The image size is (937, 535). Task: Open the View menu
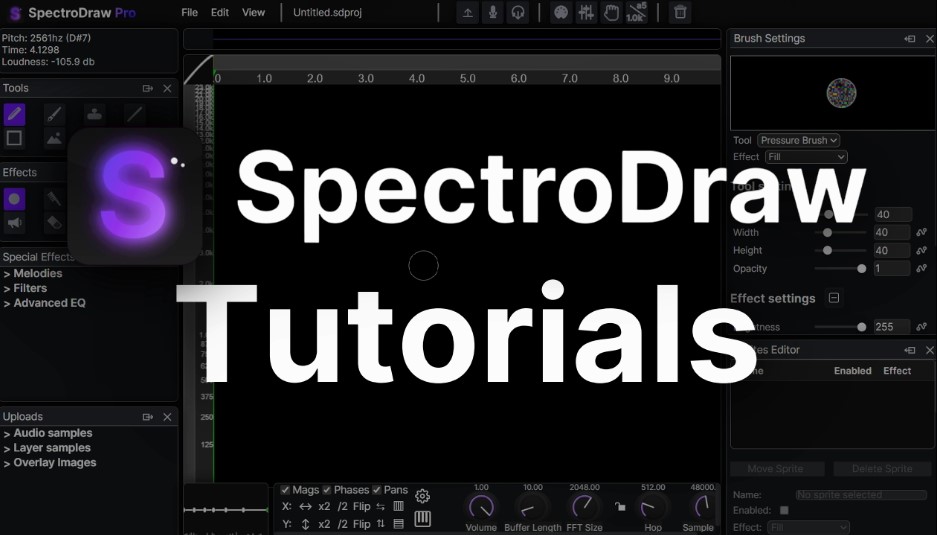[x=253, y=13]
